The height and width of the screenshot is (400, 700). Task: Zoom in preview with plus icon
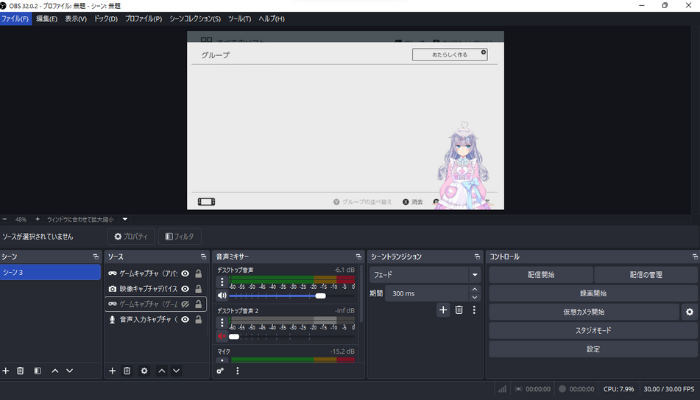(38, 219)
